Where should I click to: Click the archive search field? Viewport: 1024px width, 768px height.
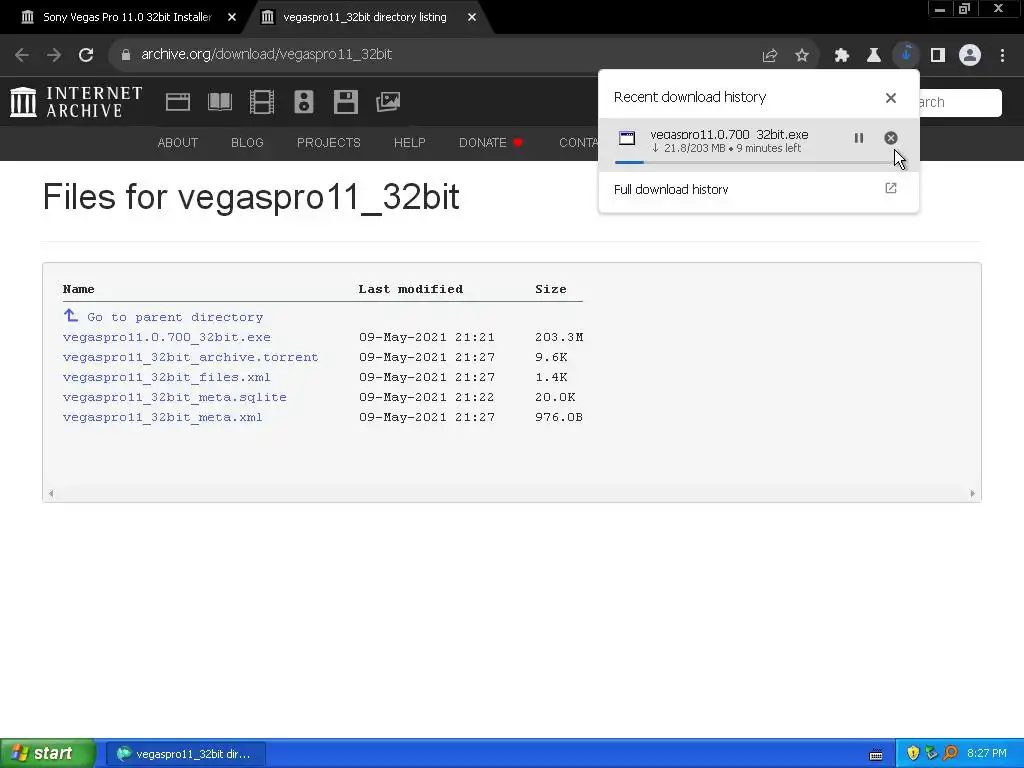tap(960, 103)
